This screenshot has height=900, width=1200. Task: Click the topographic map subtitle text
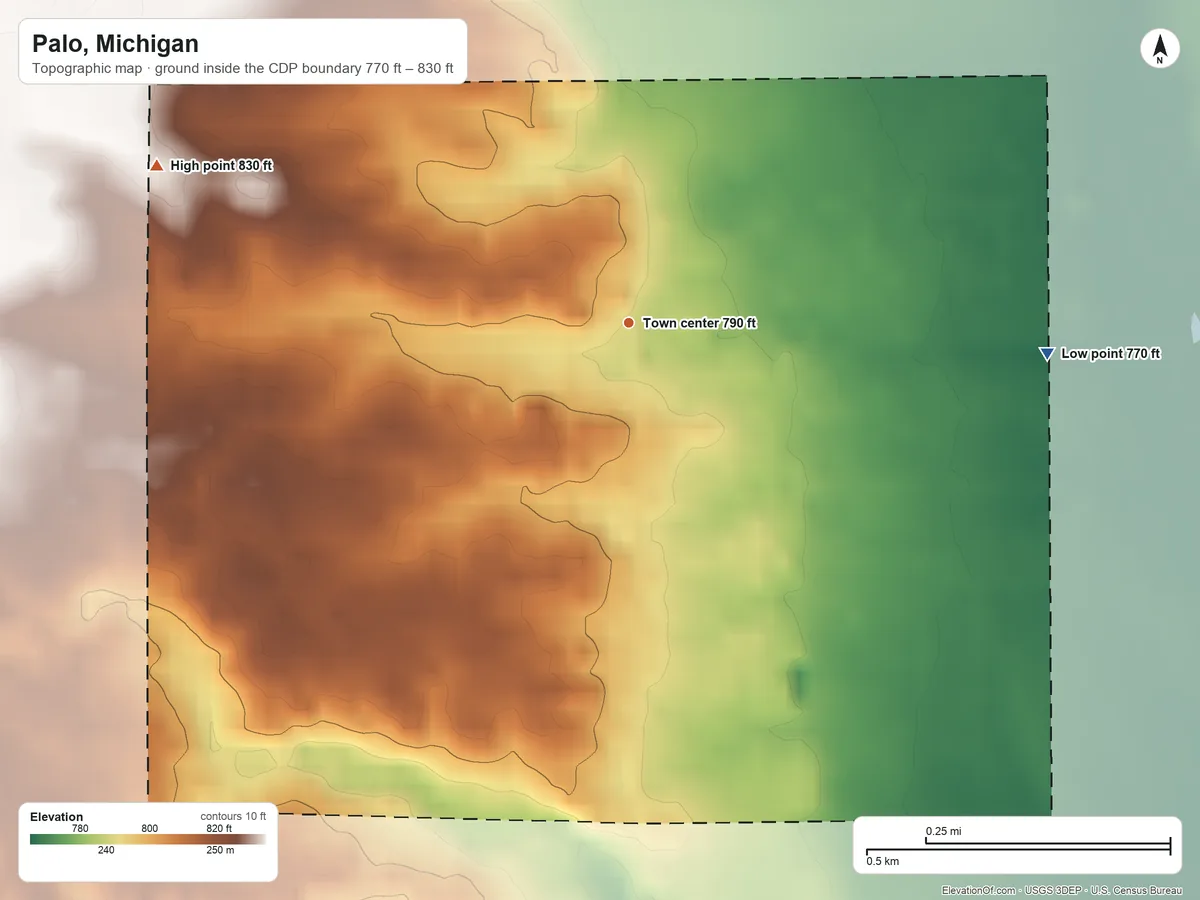coord(243,69)
